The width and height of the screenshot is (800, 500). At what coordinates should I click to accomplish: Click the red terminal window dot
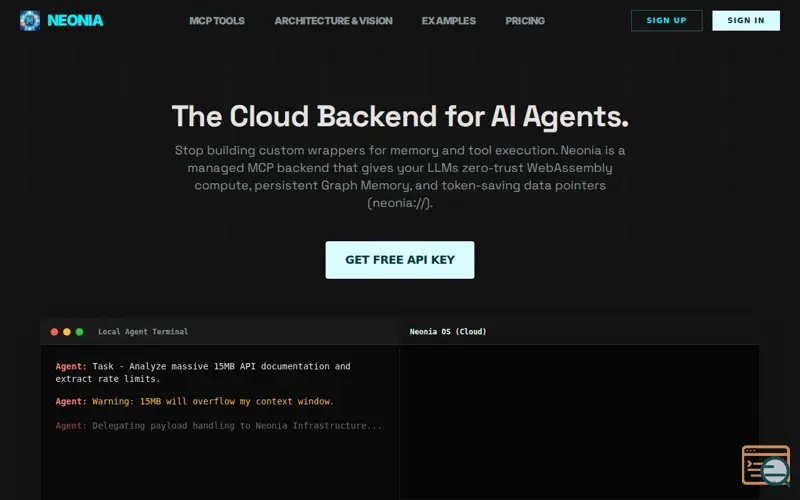pos(54,332)
